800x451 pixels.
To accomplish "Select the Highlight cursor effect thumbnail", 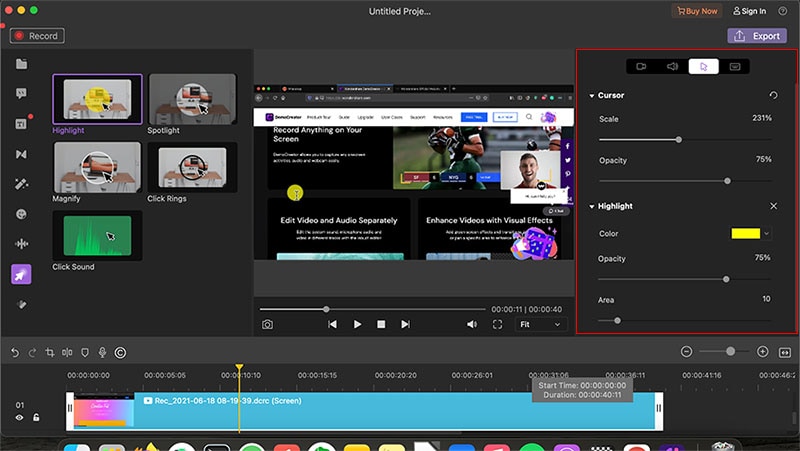I will 97,99.
